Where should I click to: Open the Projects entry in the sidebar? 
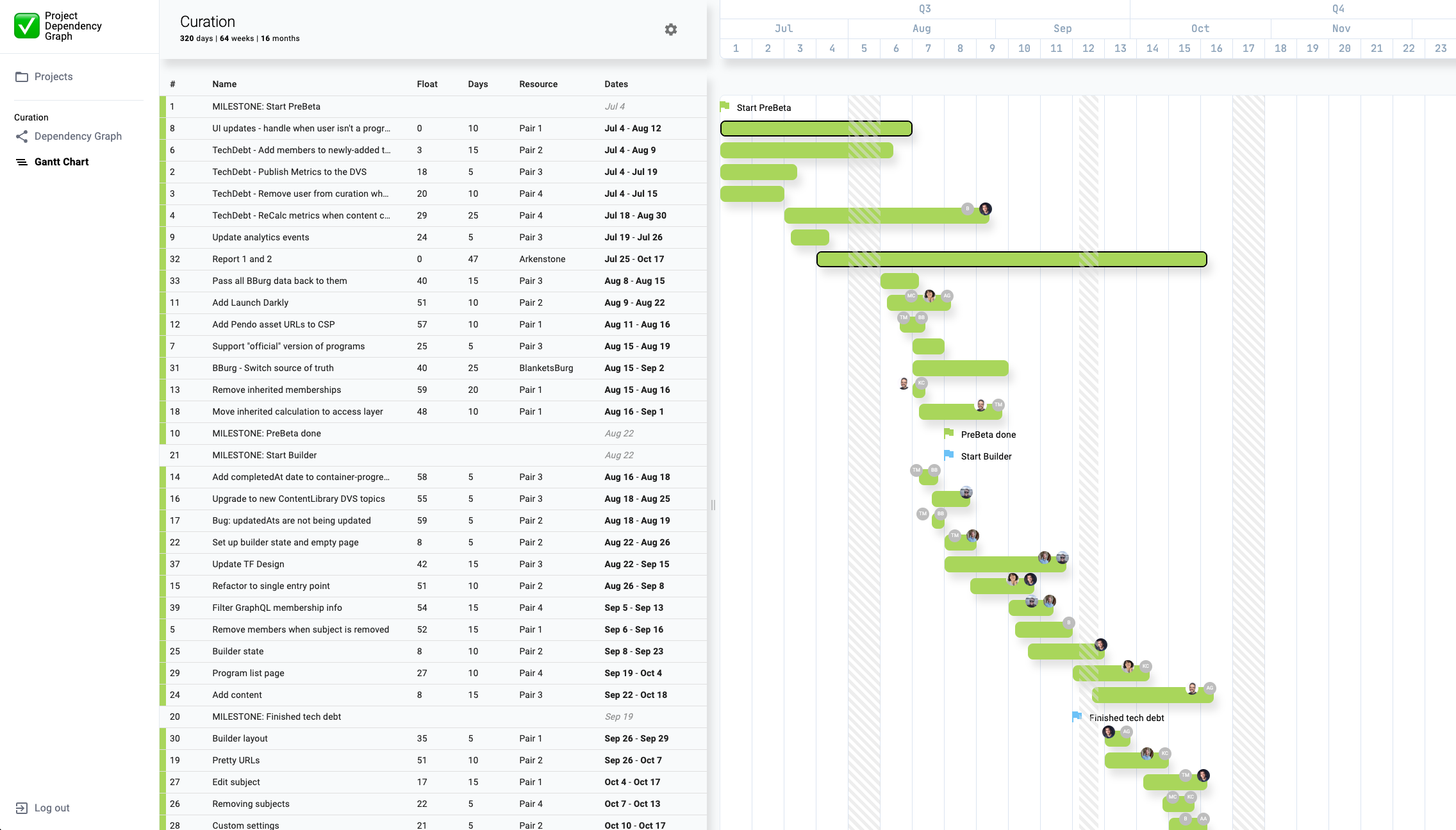pyautogui.click(x=53, y=76)
